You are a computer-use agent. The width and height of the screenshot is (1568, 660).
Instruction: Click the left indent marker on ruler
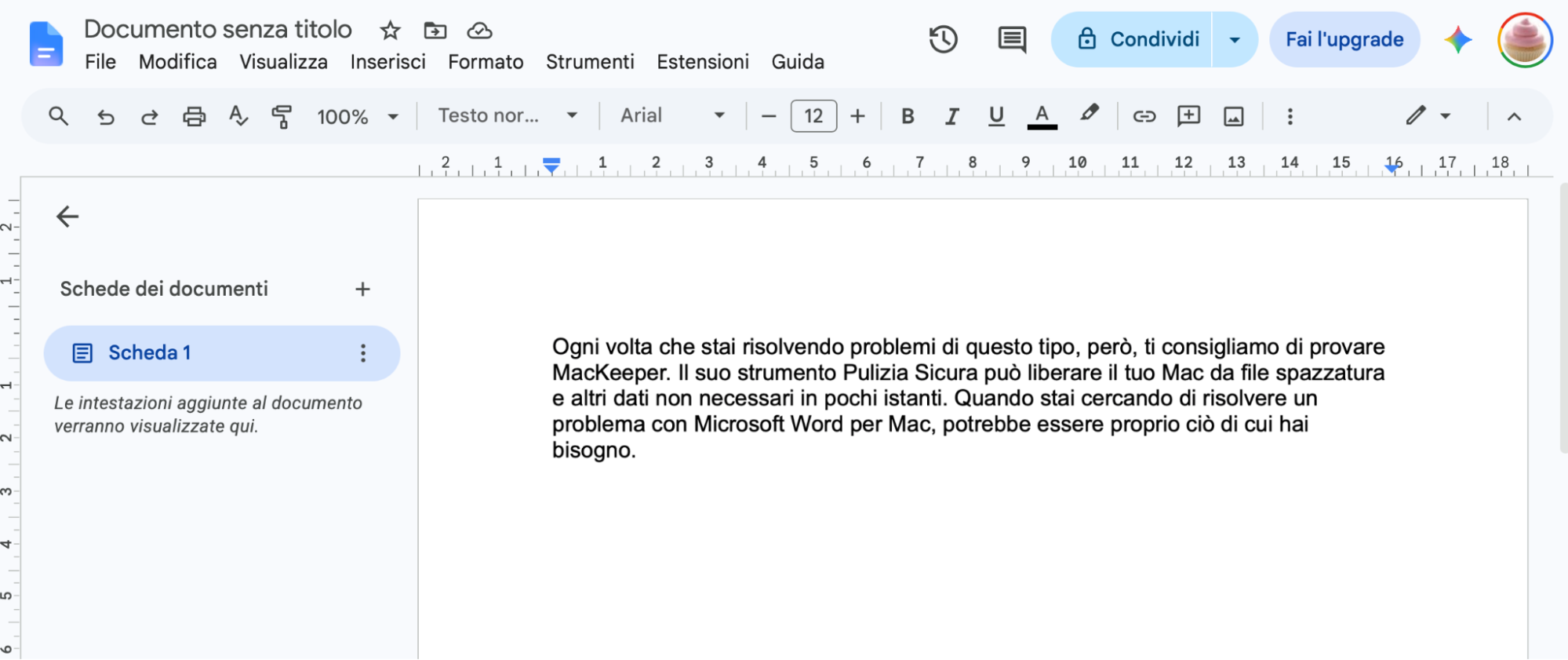(x=551, y=165)
